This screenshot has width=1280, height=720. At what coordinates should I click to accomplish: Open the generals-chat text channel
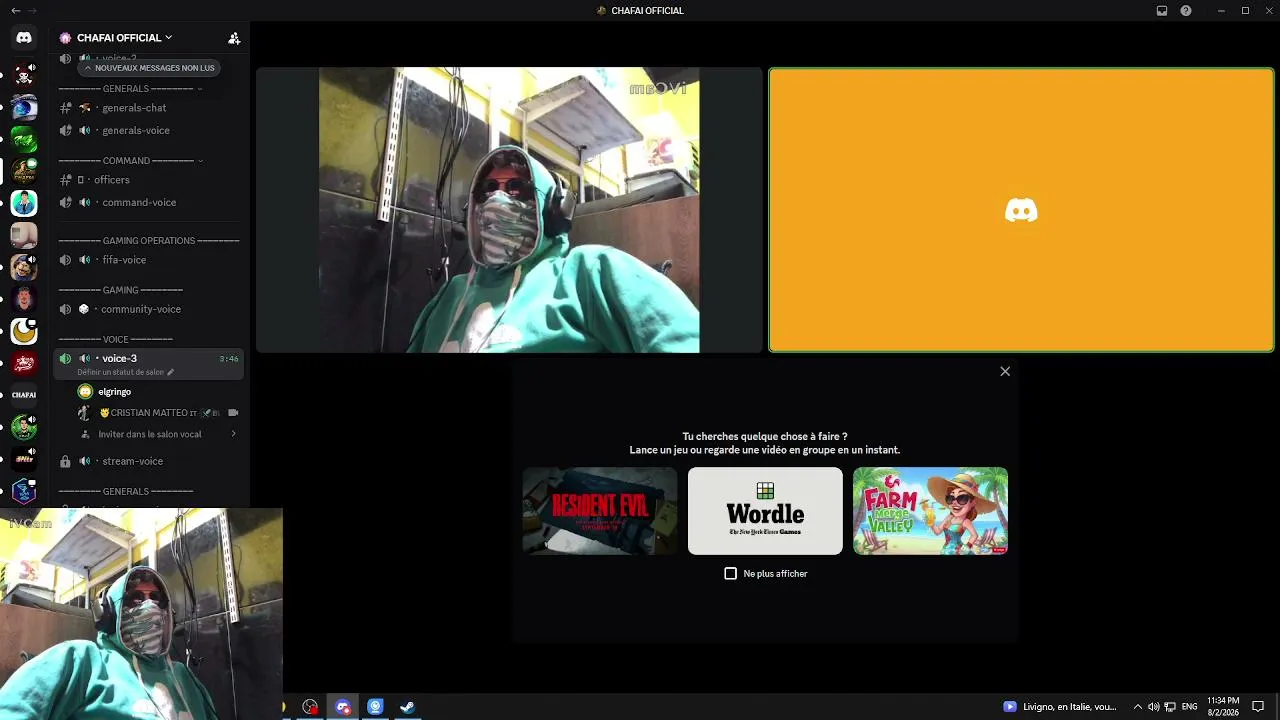point(148,108)
